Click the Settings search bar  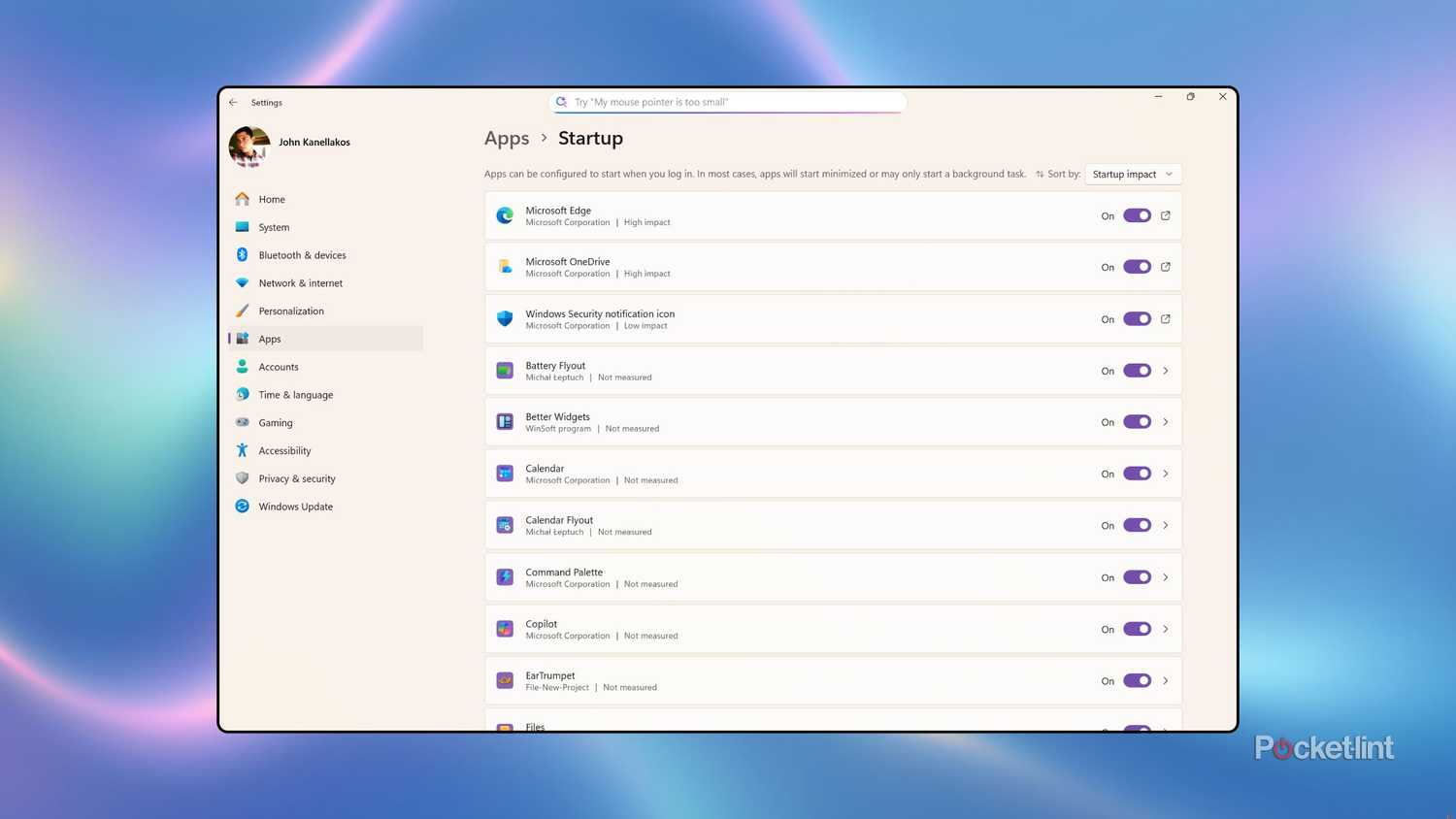726,101
